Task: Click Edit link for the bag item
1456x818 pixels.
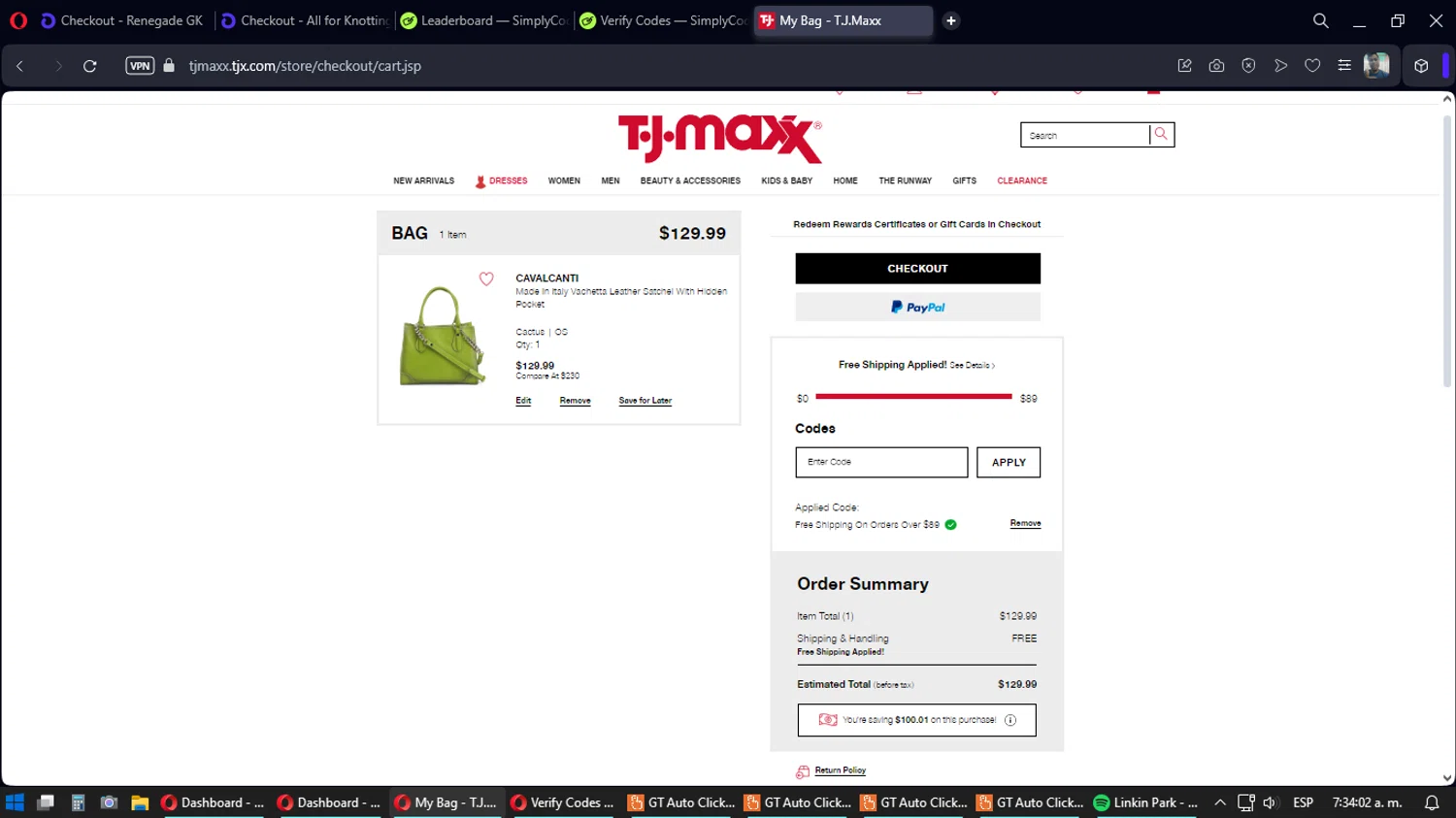Action: click(523, 401)
